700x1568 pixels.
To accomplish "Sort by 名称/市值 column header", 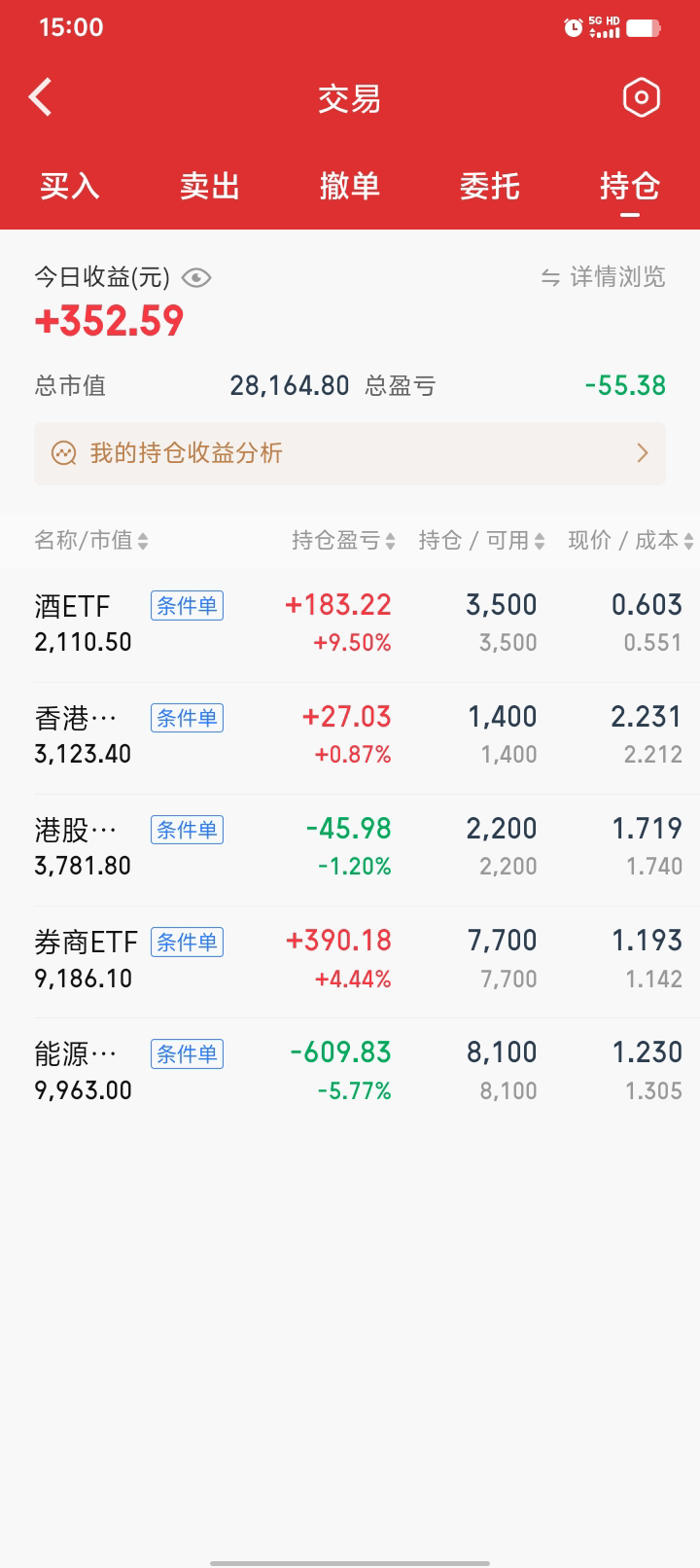I will point(90,541).
